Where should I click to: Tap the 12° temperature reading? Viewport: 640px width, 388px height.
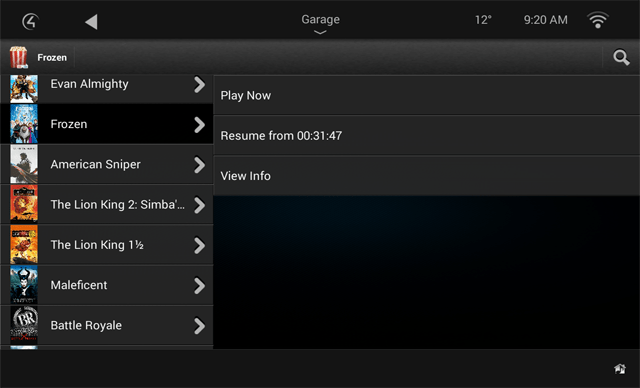tap(483, 20)
